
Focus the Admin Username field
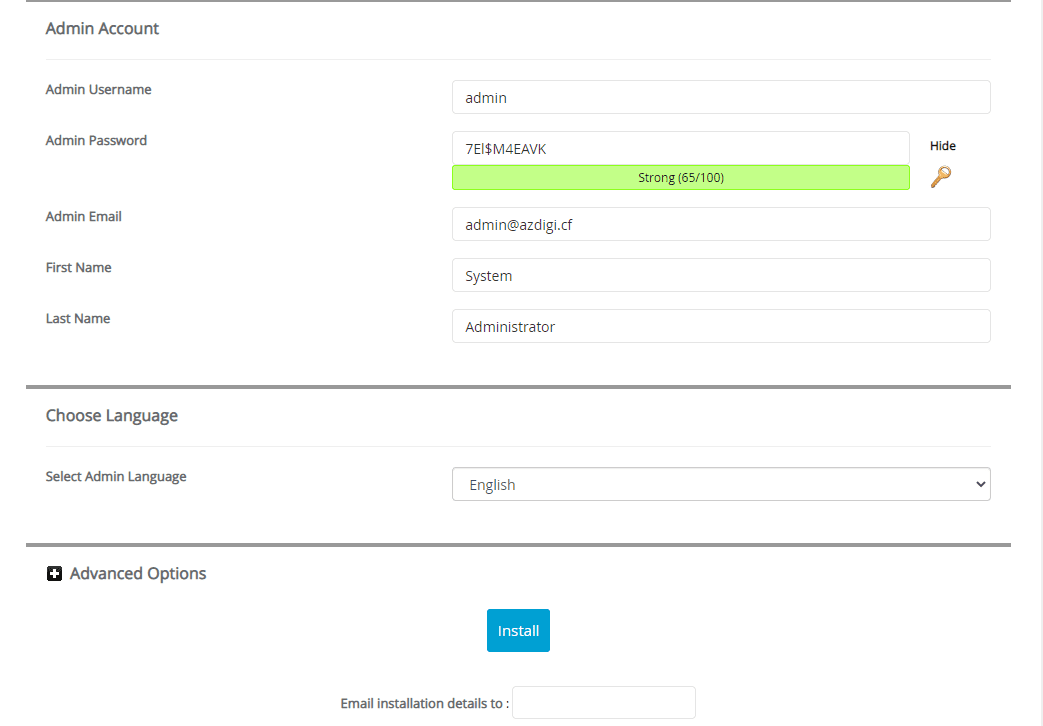(x=720, y=98)
